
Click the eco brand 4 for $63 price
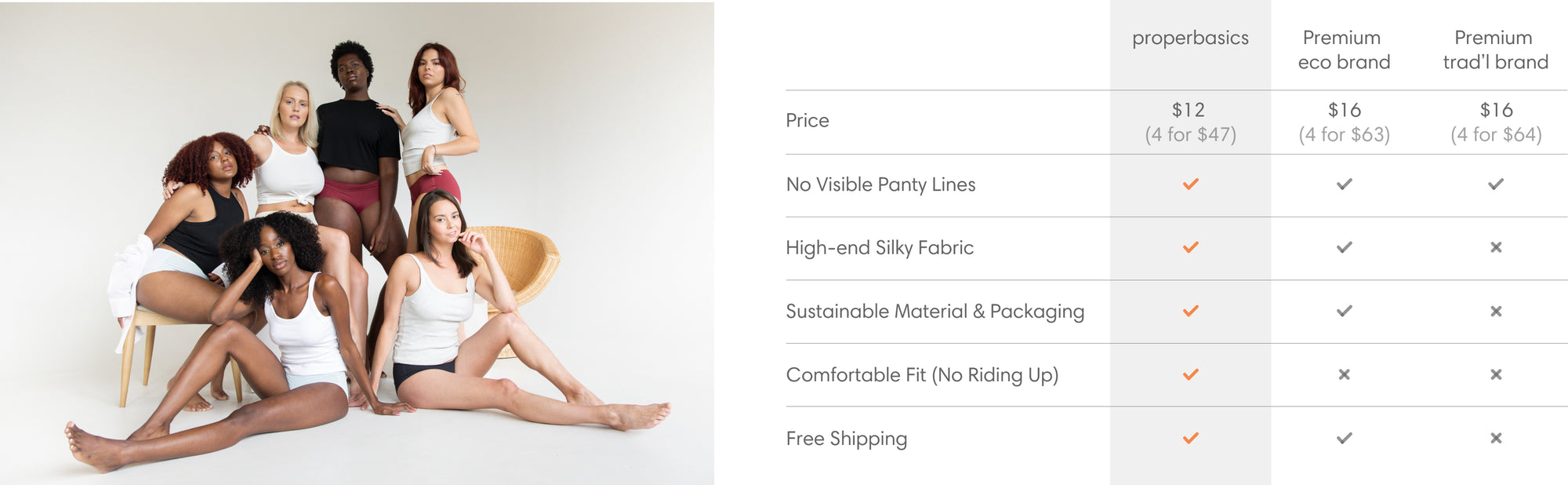point(1344,135)
